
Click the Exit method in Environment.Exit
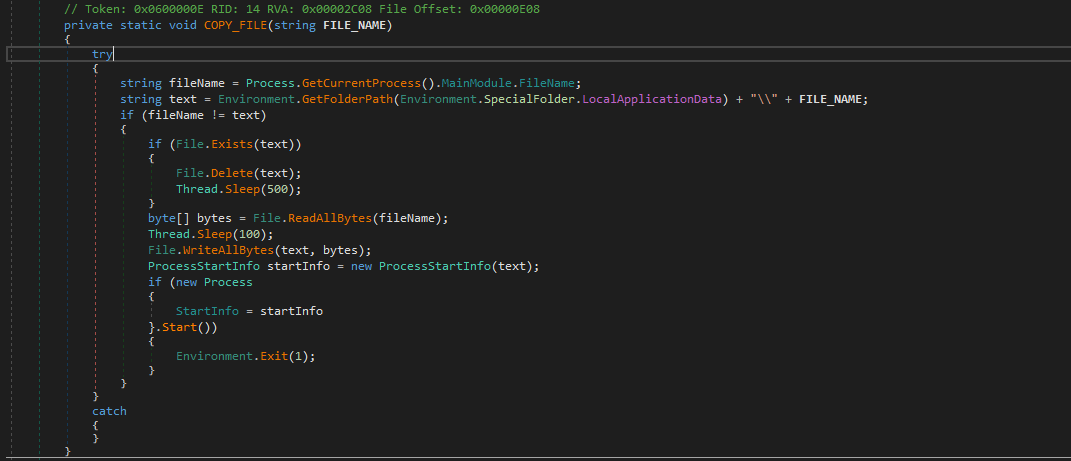[275, 356]
